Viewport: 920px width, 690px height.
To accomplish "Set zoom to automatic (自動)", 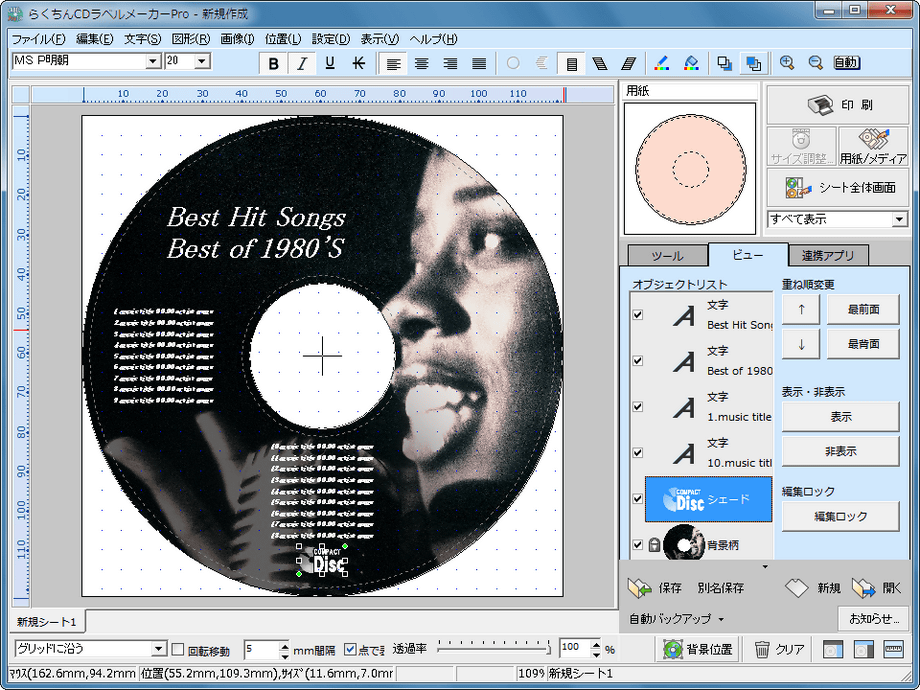I will [847, 63].
